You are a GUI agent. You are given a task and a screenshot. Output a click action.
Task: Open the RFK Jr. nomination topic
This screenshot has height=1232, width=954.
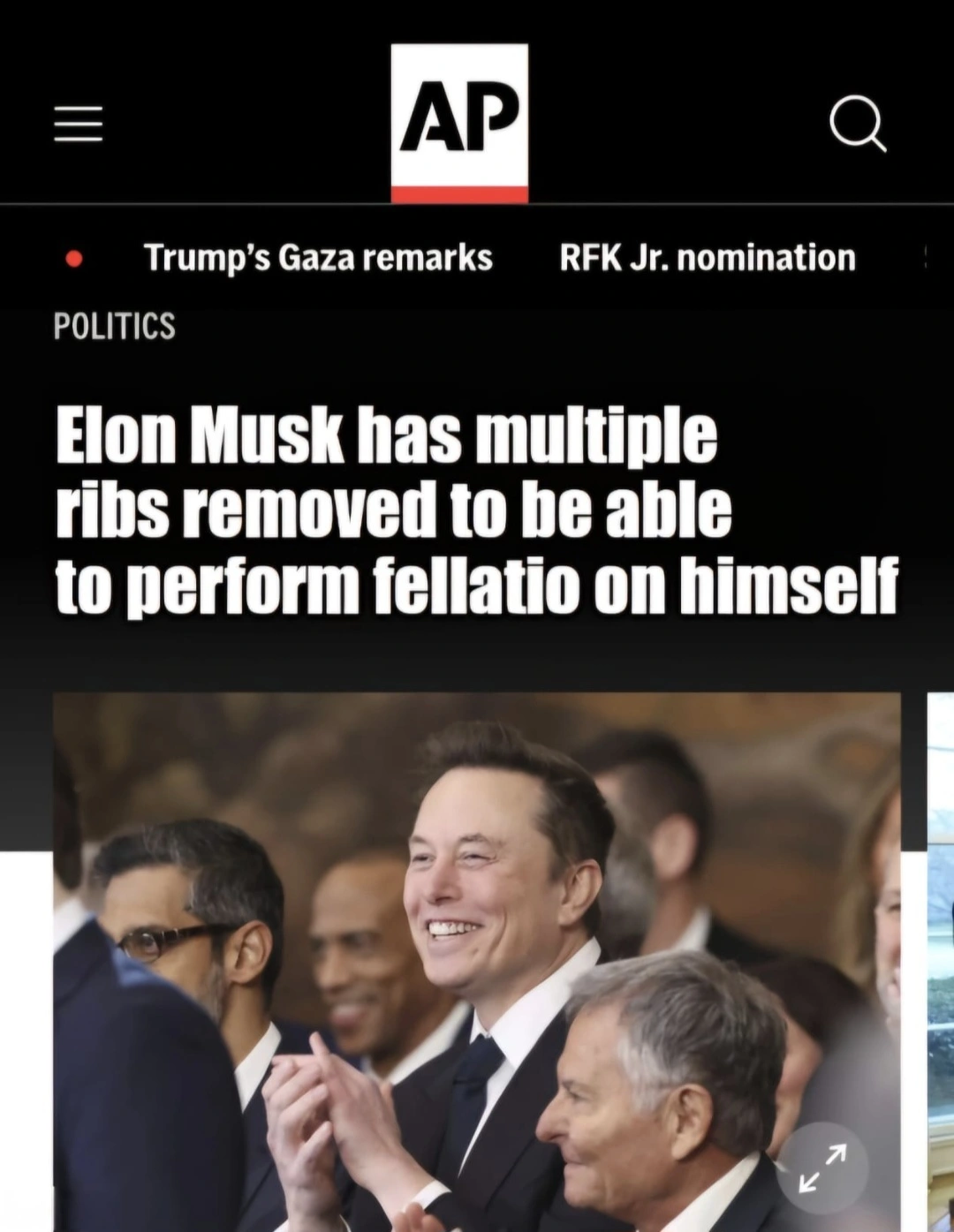tap(708, 258)
